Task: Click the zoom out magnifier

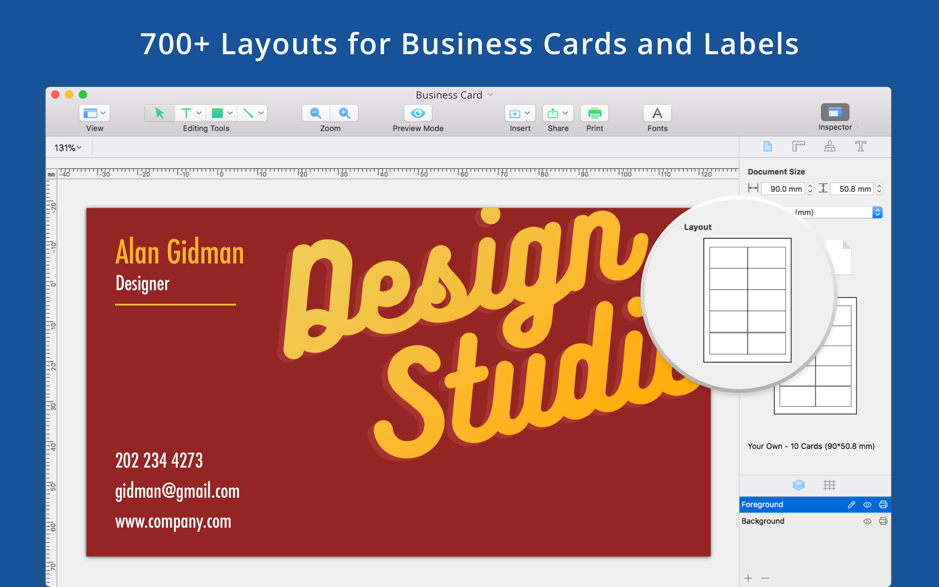Action: coord(316,113)
